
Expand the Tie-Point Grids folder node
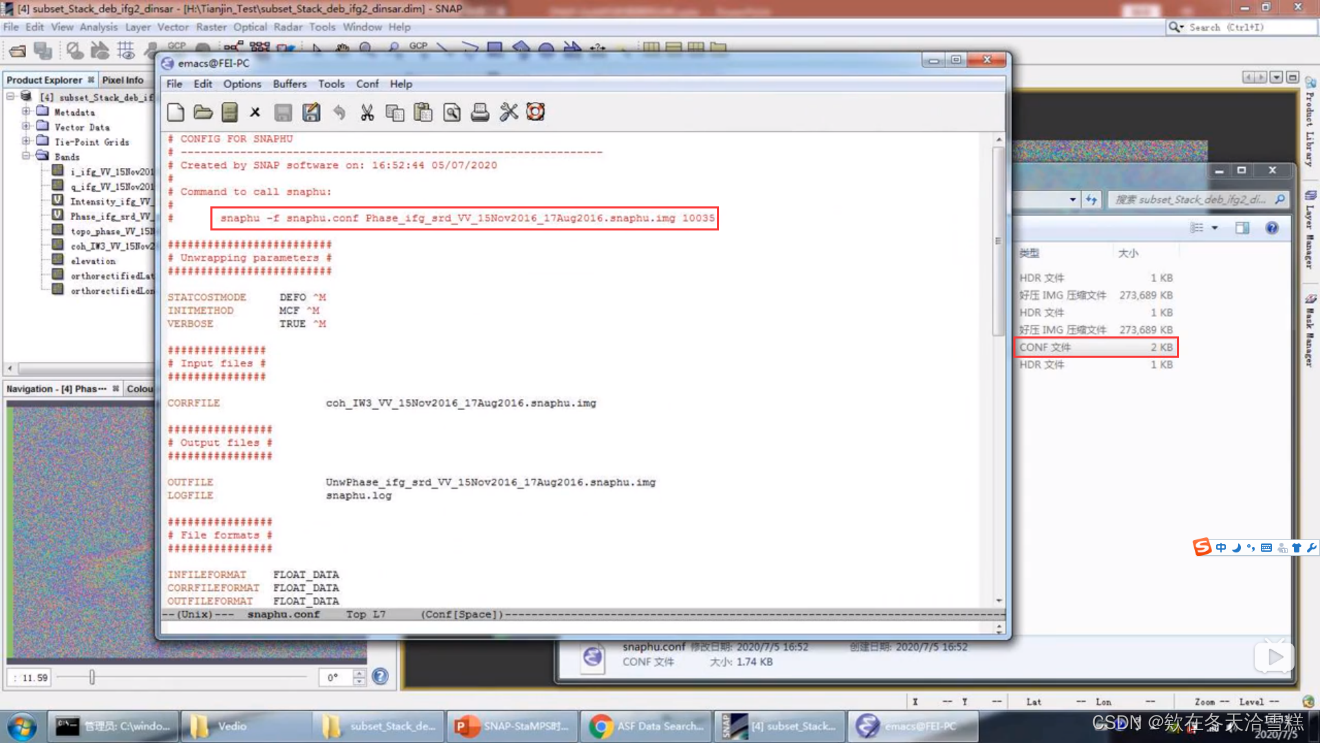(26, 141)
